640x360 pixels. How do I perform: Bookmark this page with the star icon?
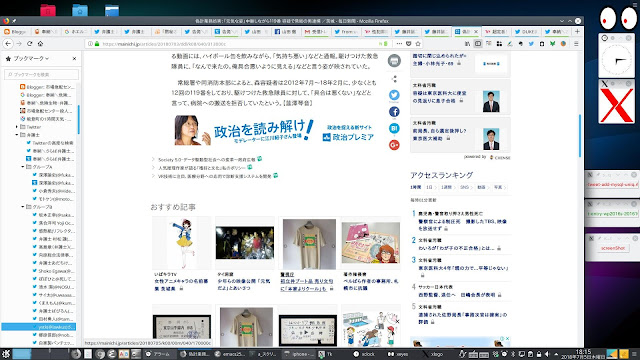[x=418, y=44]
